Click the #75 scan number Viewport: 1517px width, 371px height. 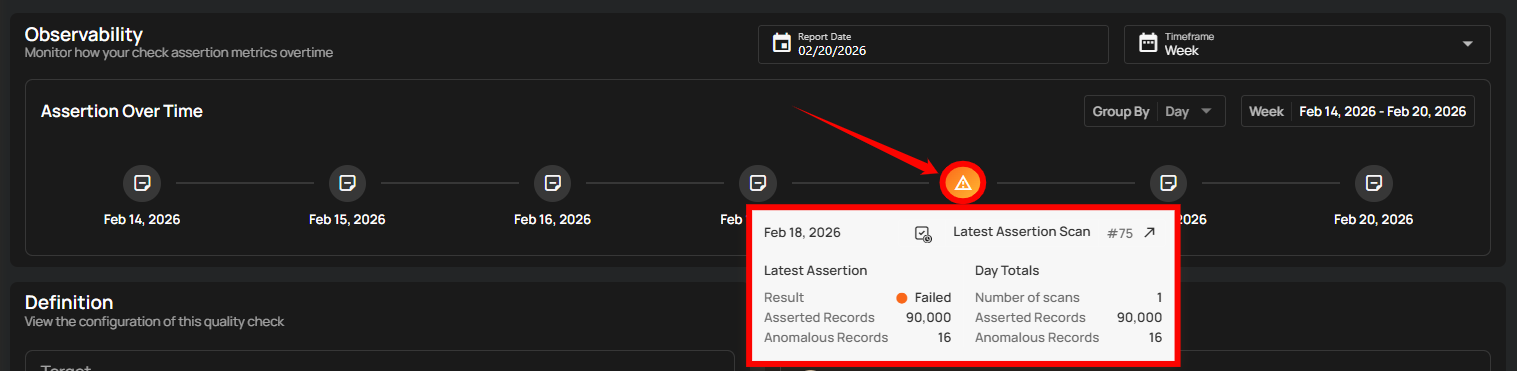point(1120,233)
